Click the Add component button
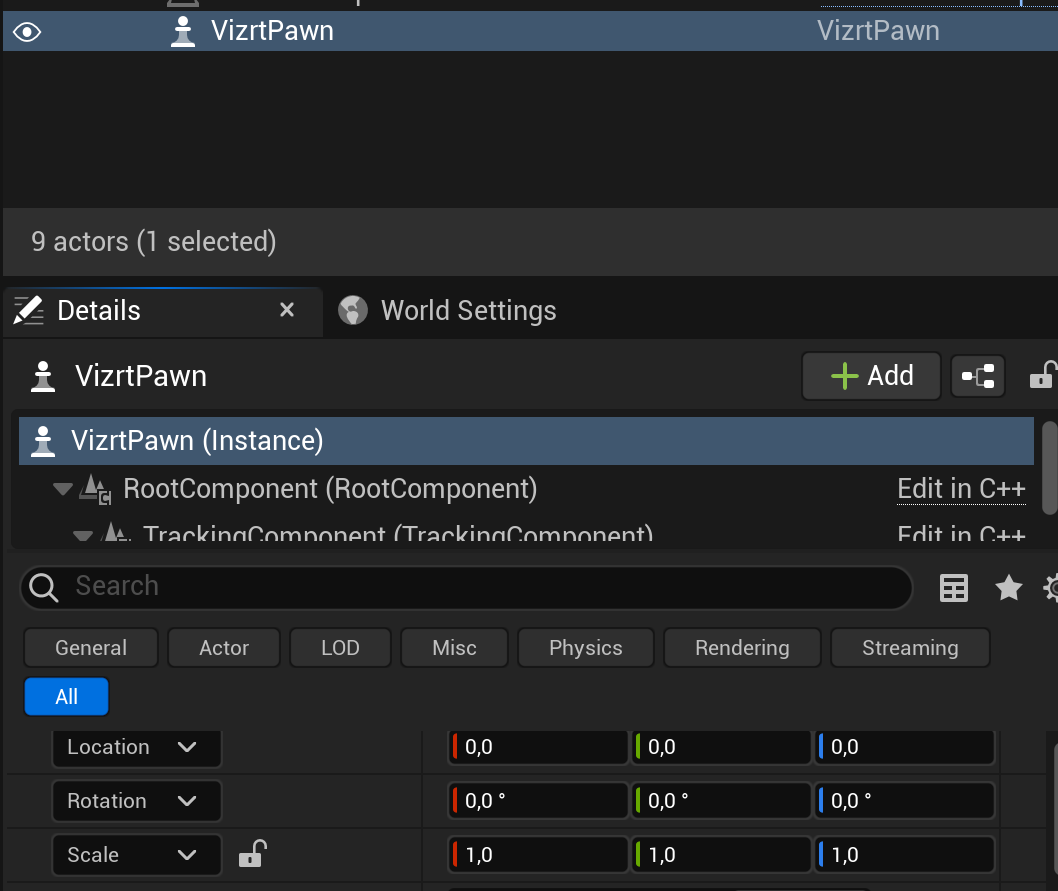The image size is (1058, 891). coord(871,376)
